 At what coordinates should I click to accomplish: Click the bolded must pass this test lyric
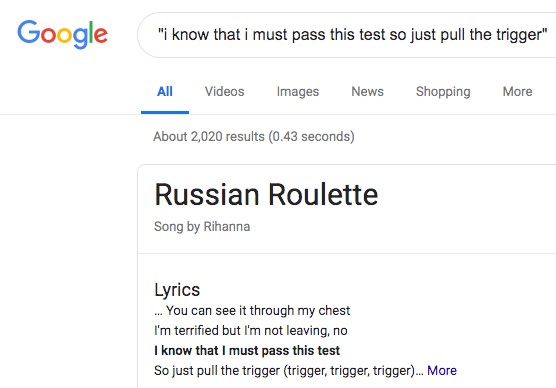click(x=247, y=350)
